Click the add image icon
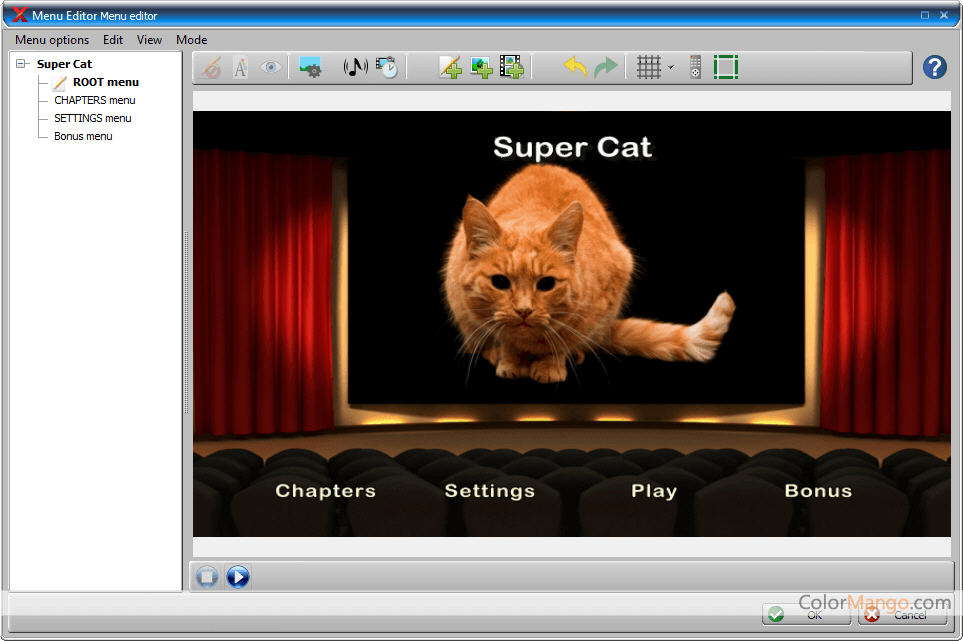 click(481, 68)
